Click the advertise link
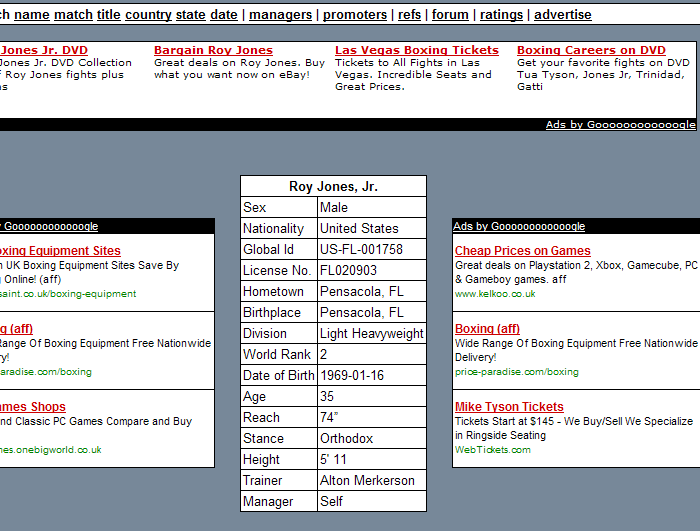The width and height of the screenshot is (700, 531). tap(562, 15)
